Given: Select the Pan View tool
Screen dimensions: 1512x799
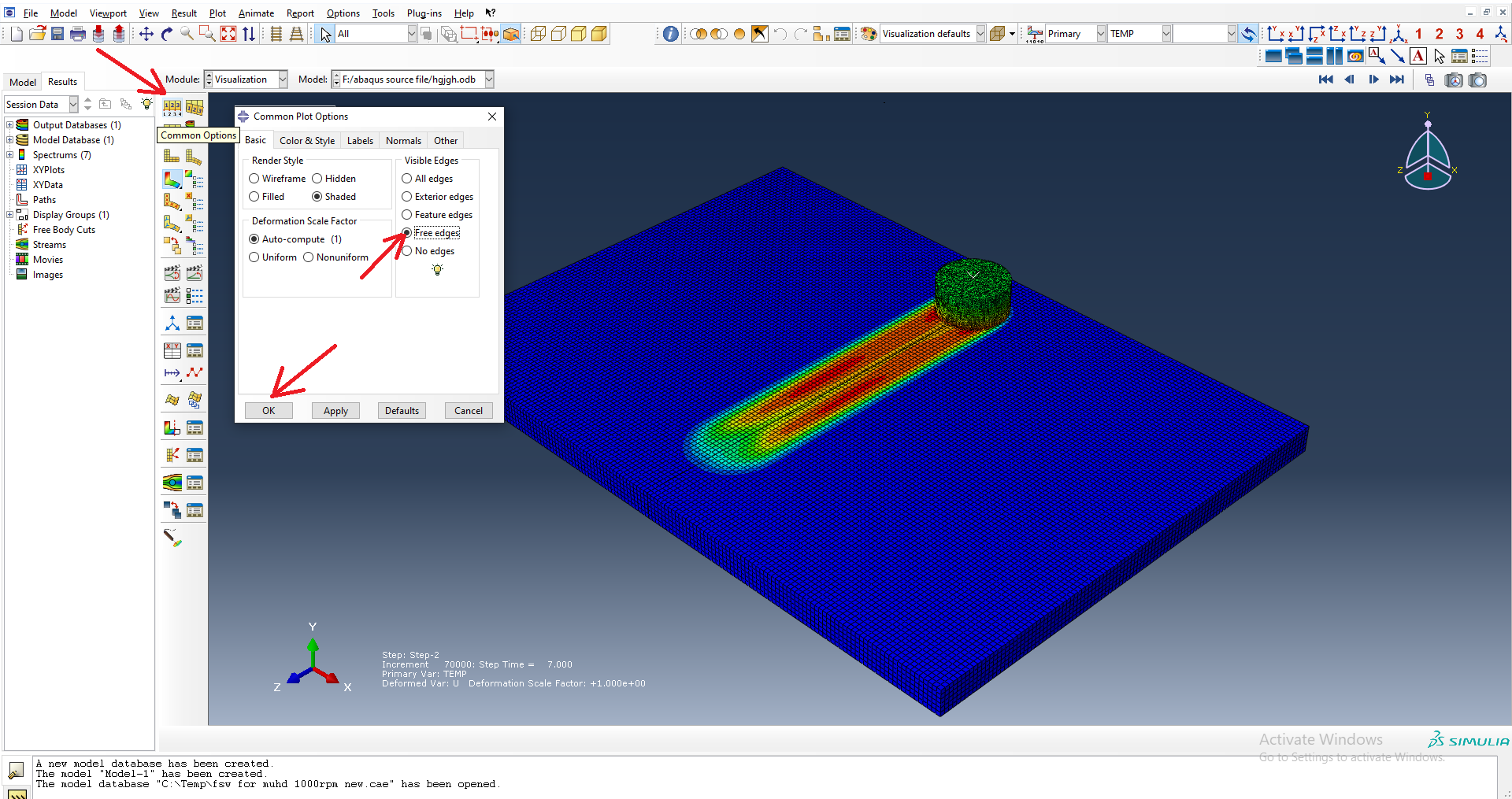Looking at the screenshot, I should coord(146,34).
